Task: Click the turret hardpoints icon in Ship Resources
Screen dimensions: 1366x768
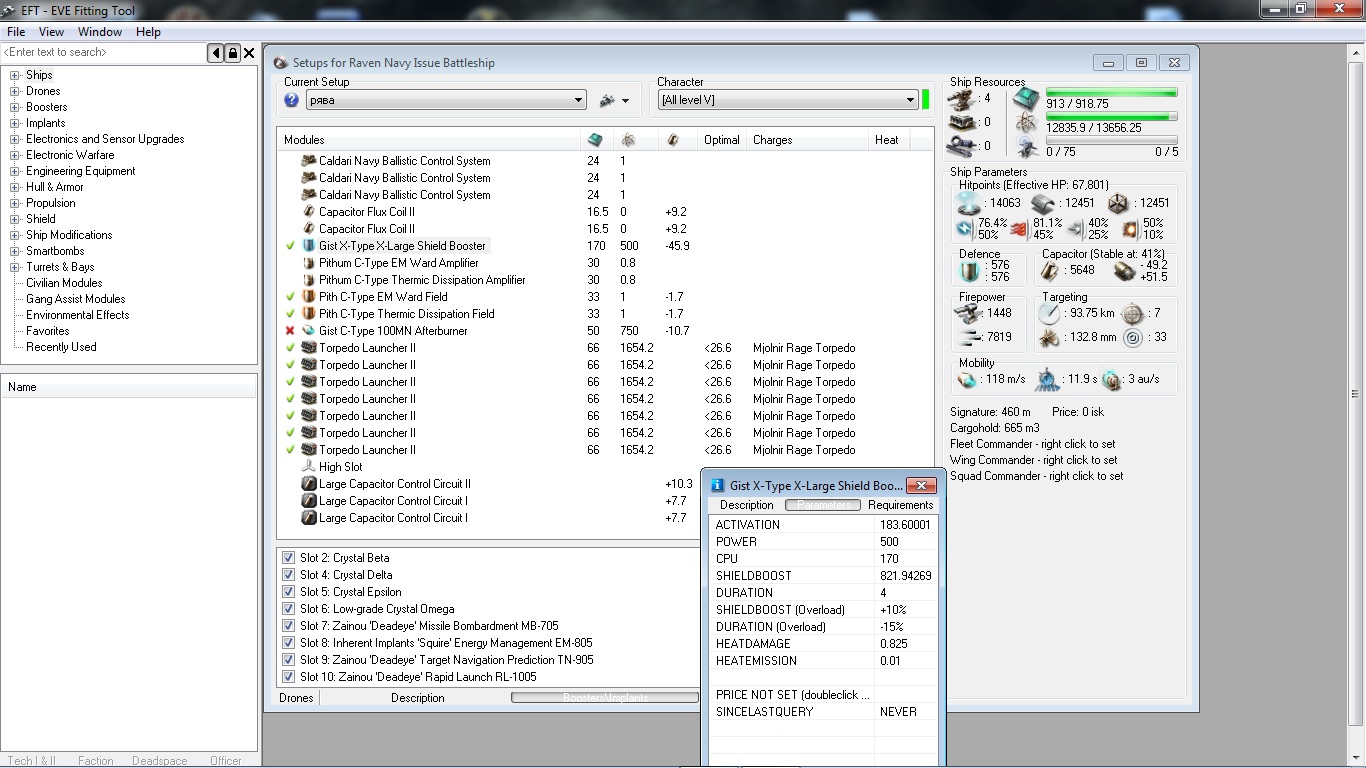Action: tap(962, 98)
